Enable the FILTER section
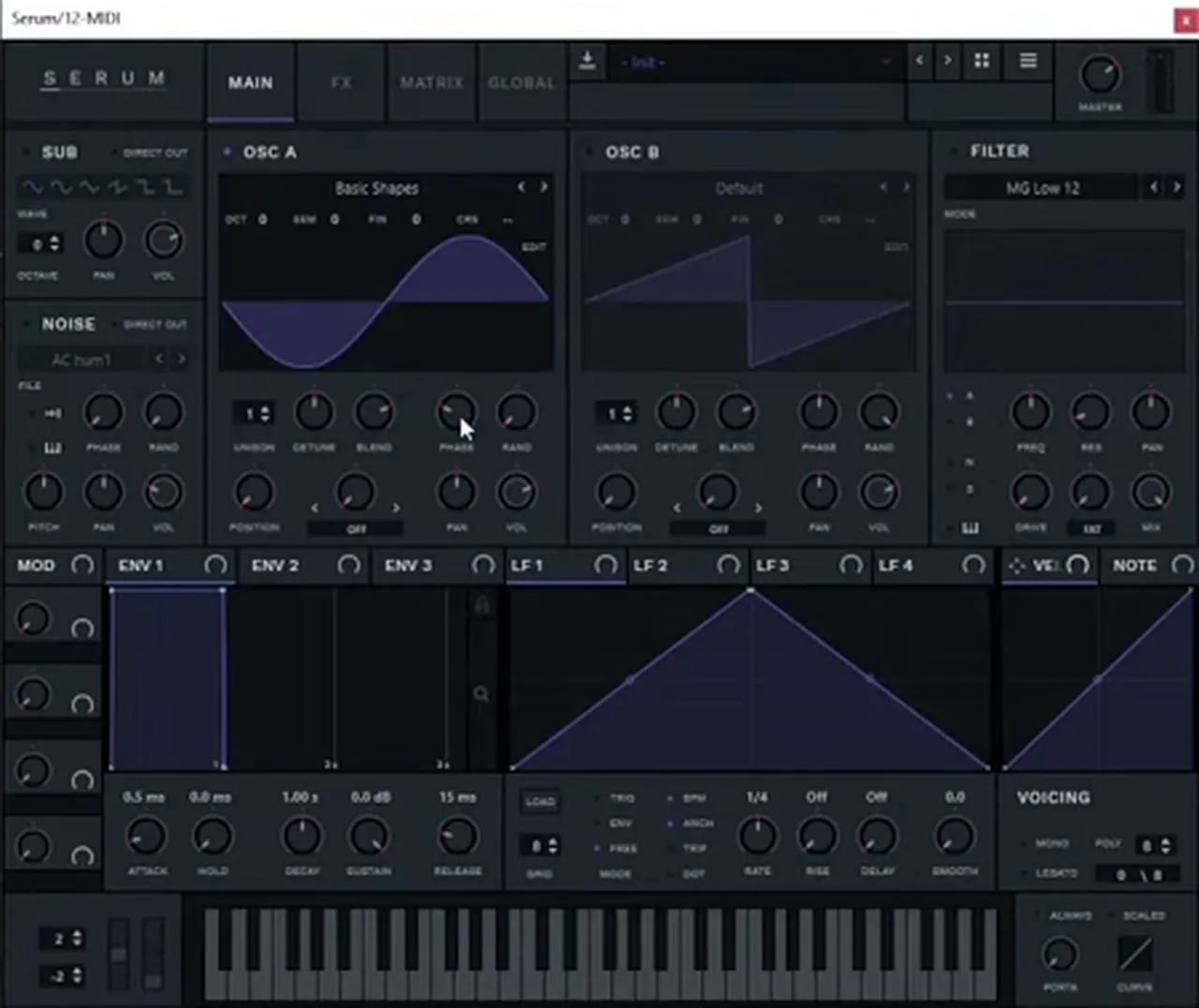The image size is (1199, 1008). [953, 151]
